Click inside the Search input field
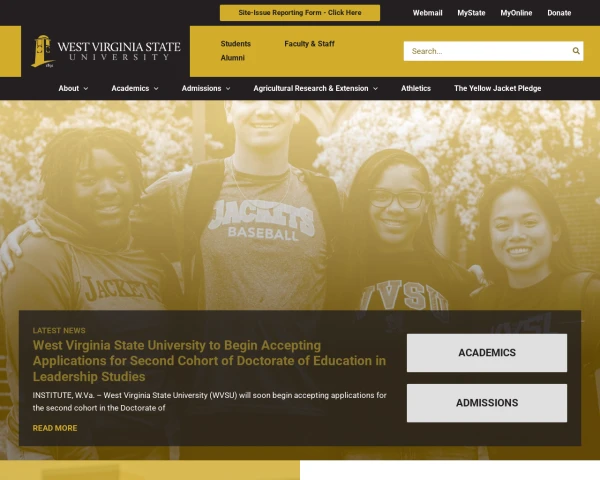Screen dimensions: 600x480 (488, 51)
